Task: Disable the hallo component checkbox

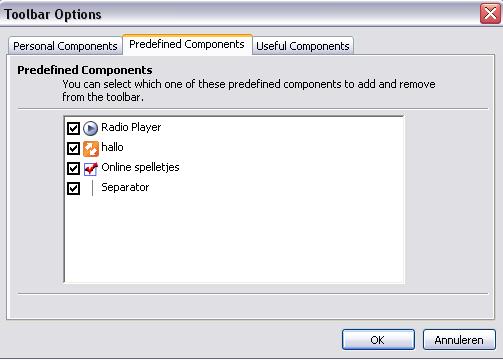Action: (73, 148)
